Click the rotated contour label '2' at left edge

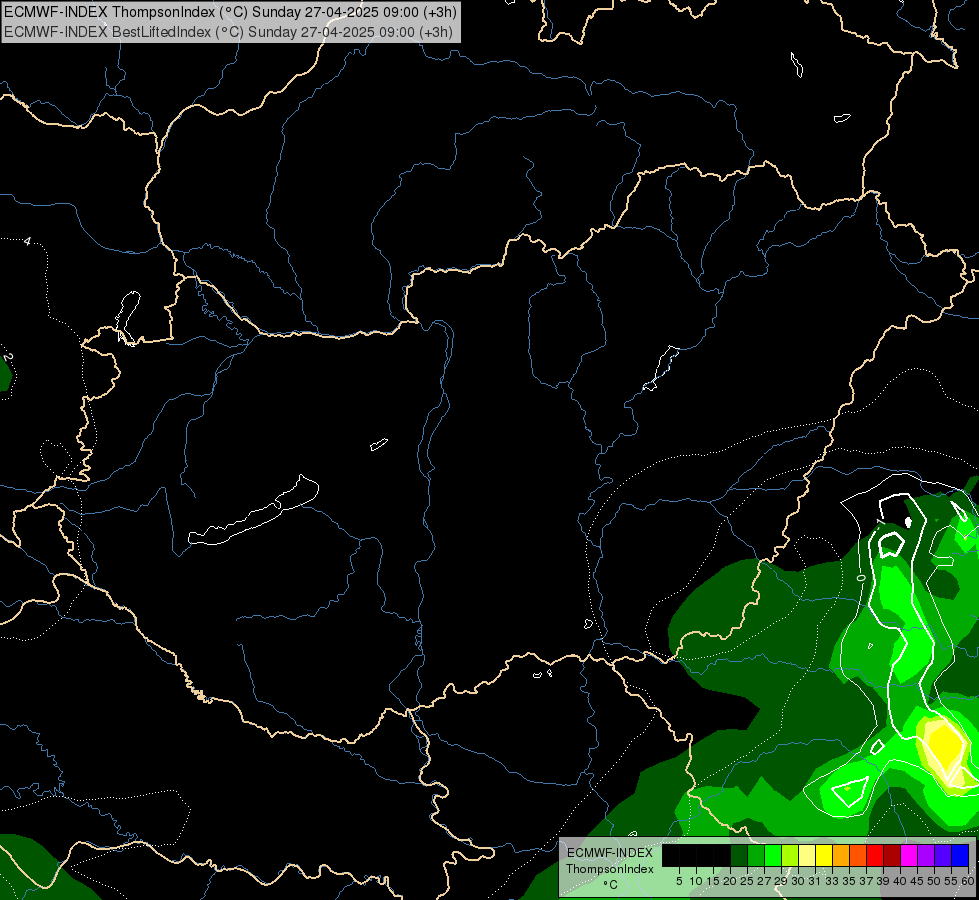coord(8,357)
